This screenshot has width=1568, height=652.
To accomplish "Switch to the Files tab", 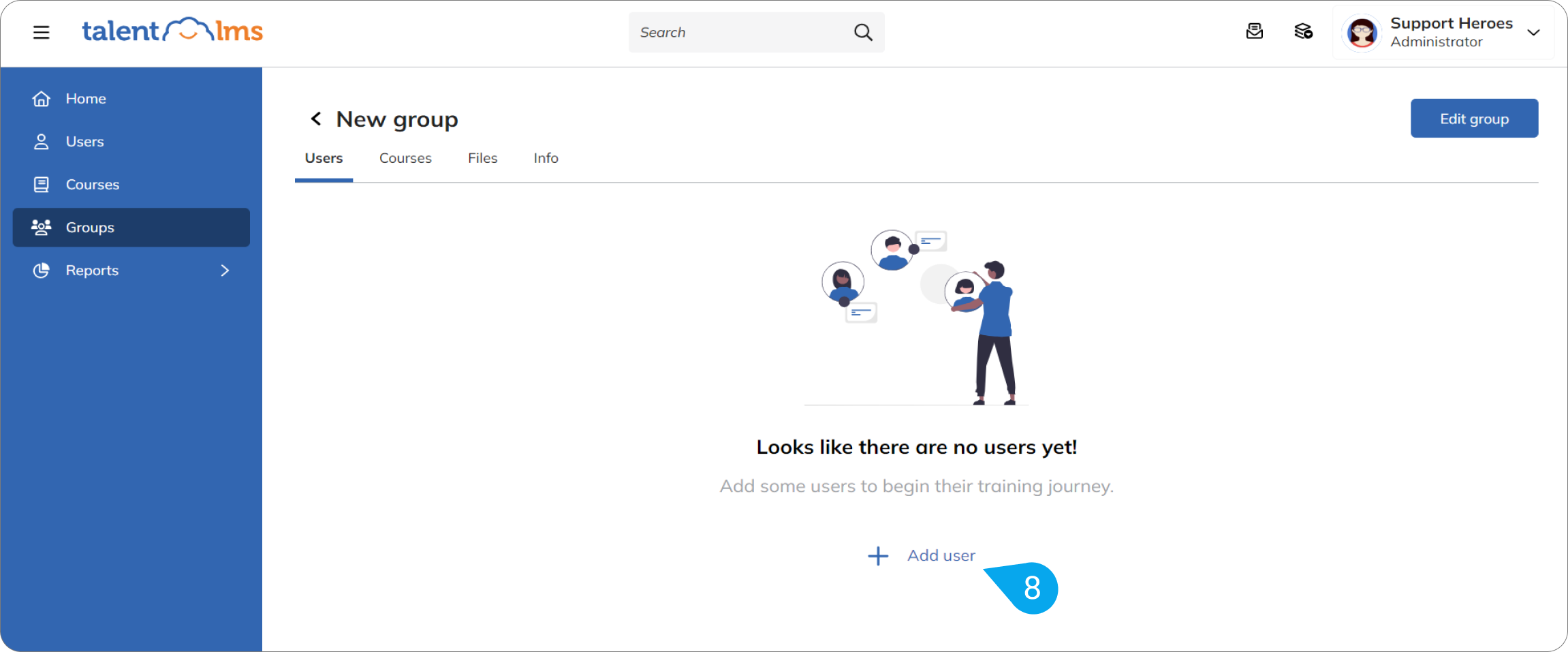I will coord(482,158).
